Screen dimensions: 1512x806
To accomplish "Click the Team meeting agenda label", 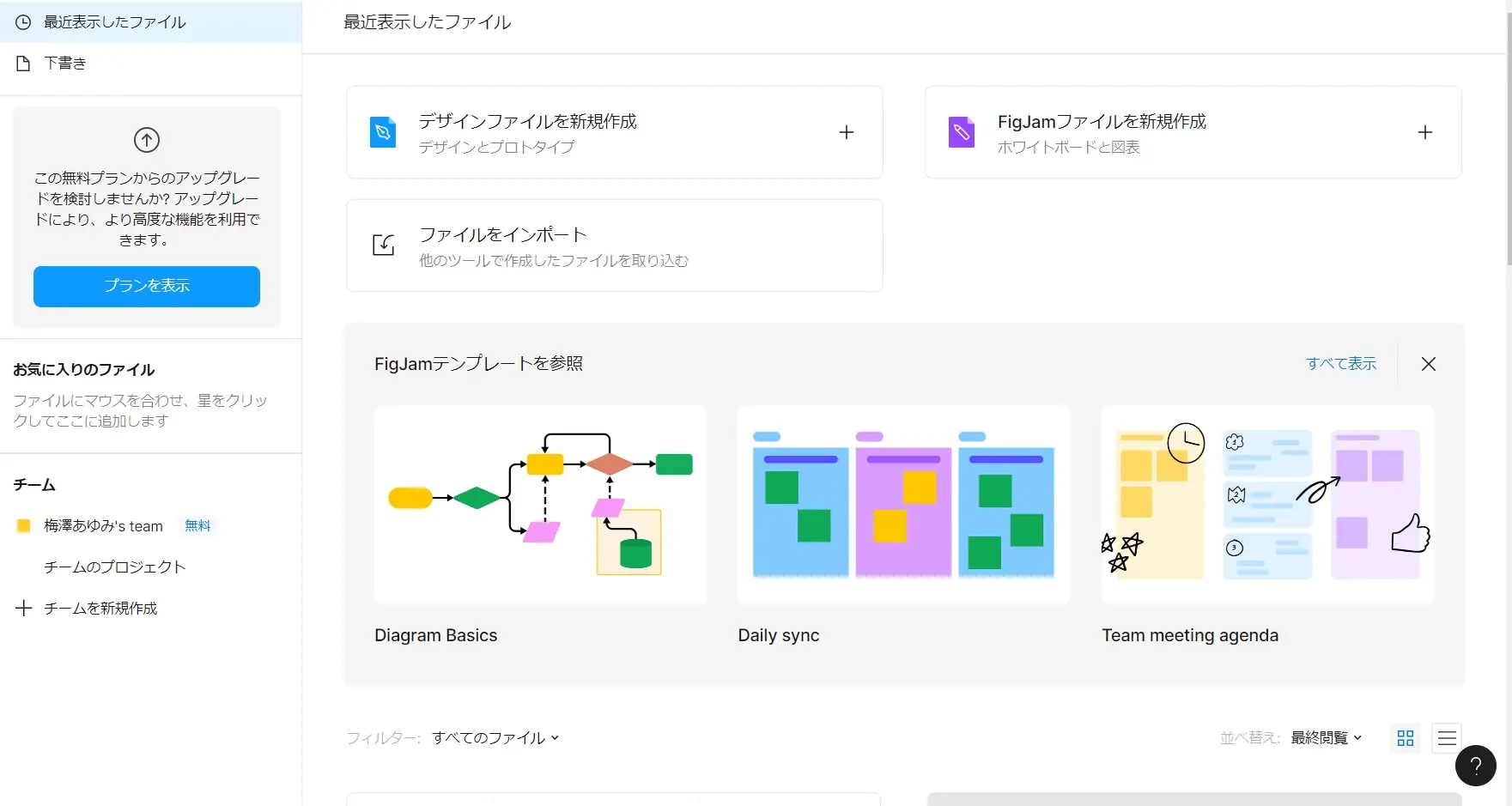I will click(x=1190, y=635).
